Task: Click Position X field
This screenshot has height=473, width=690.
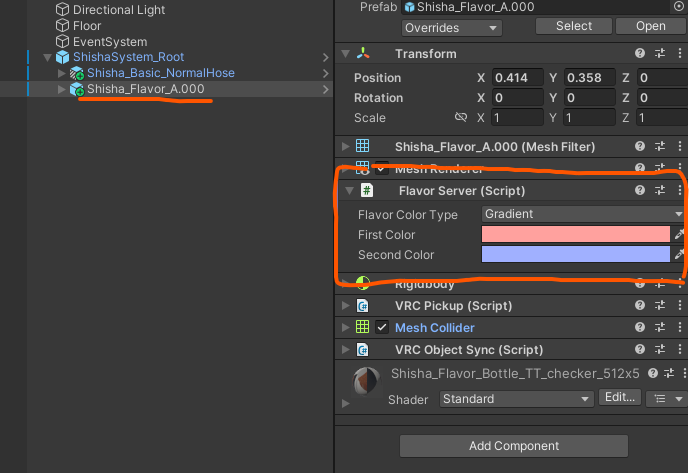Action: (x=518, y=78)
